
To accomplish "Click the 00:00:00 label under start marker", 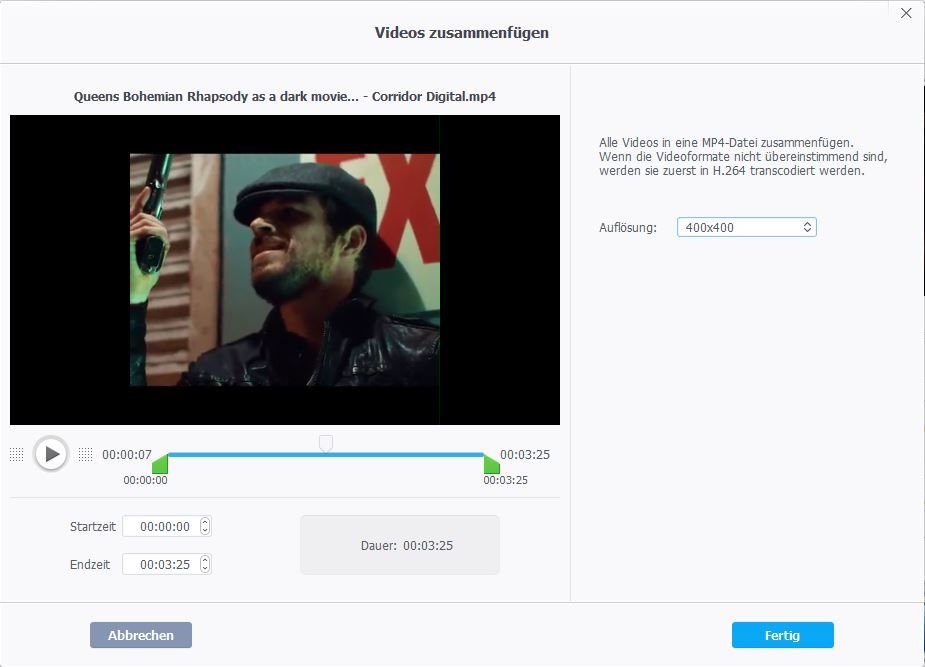I will pyautogui.click(x=145, y=480).
